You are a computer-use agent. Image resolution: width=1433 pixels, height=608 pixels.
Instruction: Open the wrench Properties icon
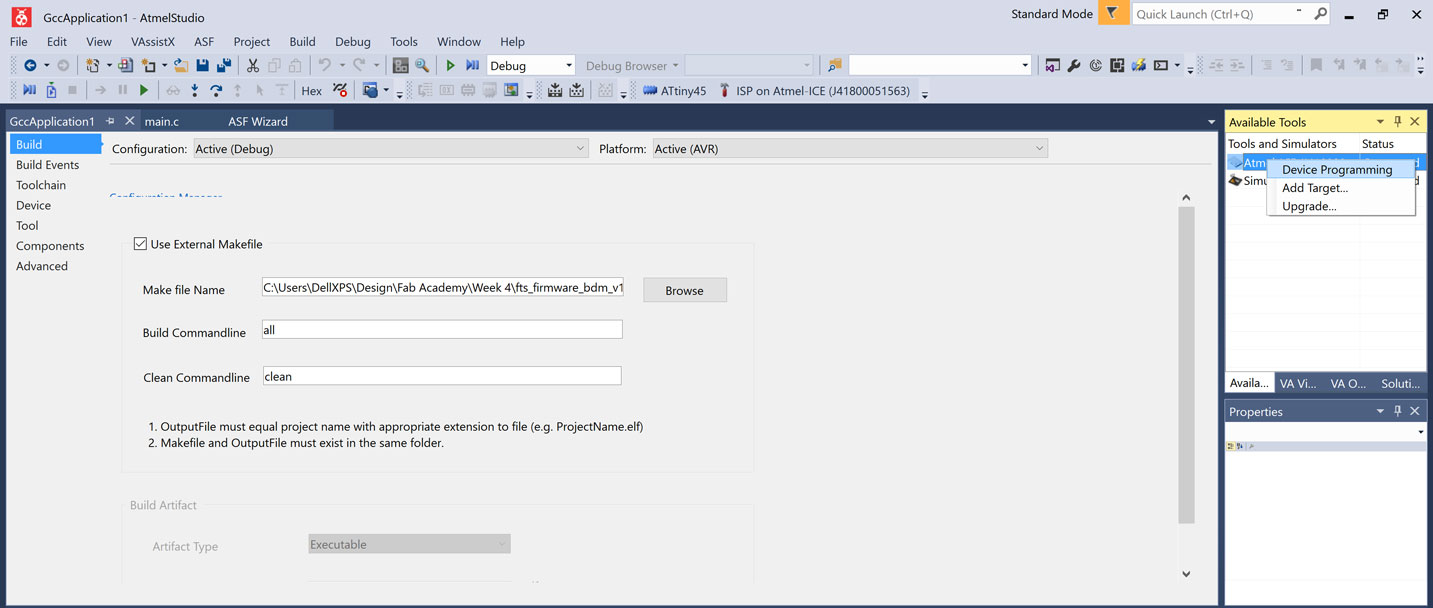[x=1074, y=65]
